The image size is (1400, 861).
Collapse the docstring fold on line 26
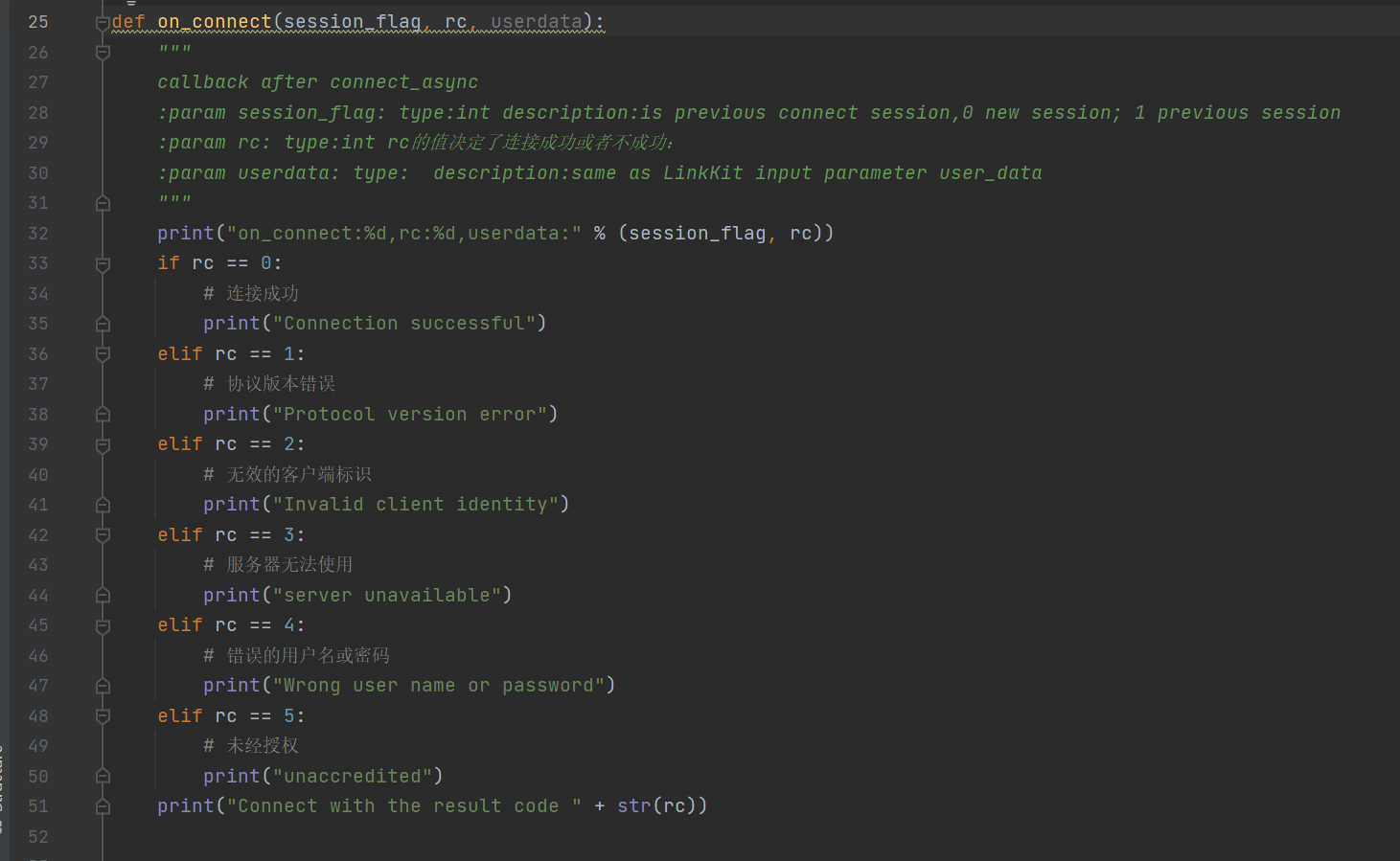coord(103,53)
